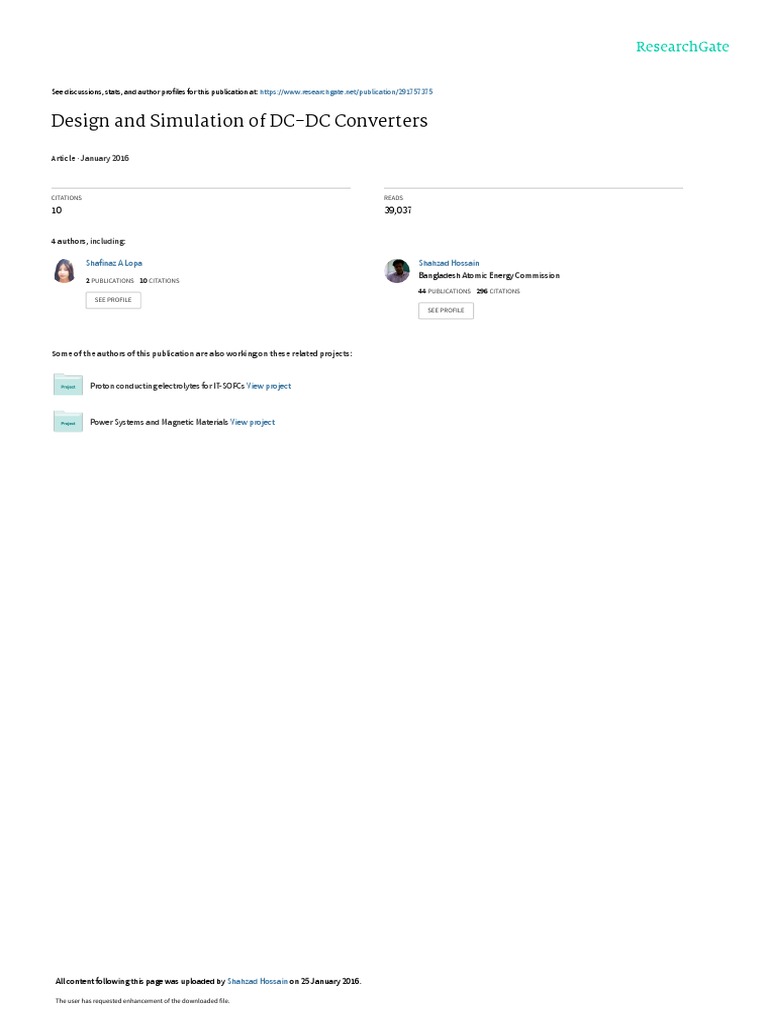
Task: Click Shahzad Hossain uploader link at page bottom
Action: click(257, 981)
